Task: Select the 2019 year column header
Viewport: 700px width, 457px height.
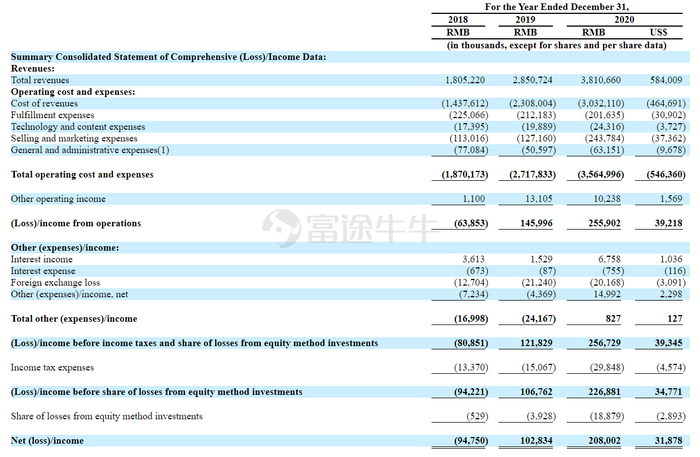Action: click(525, 20)
